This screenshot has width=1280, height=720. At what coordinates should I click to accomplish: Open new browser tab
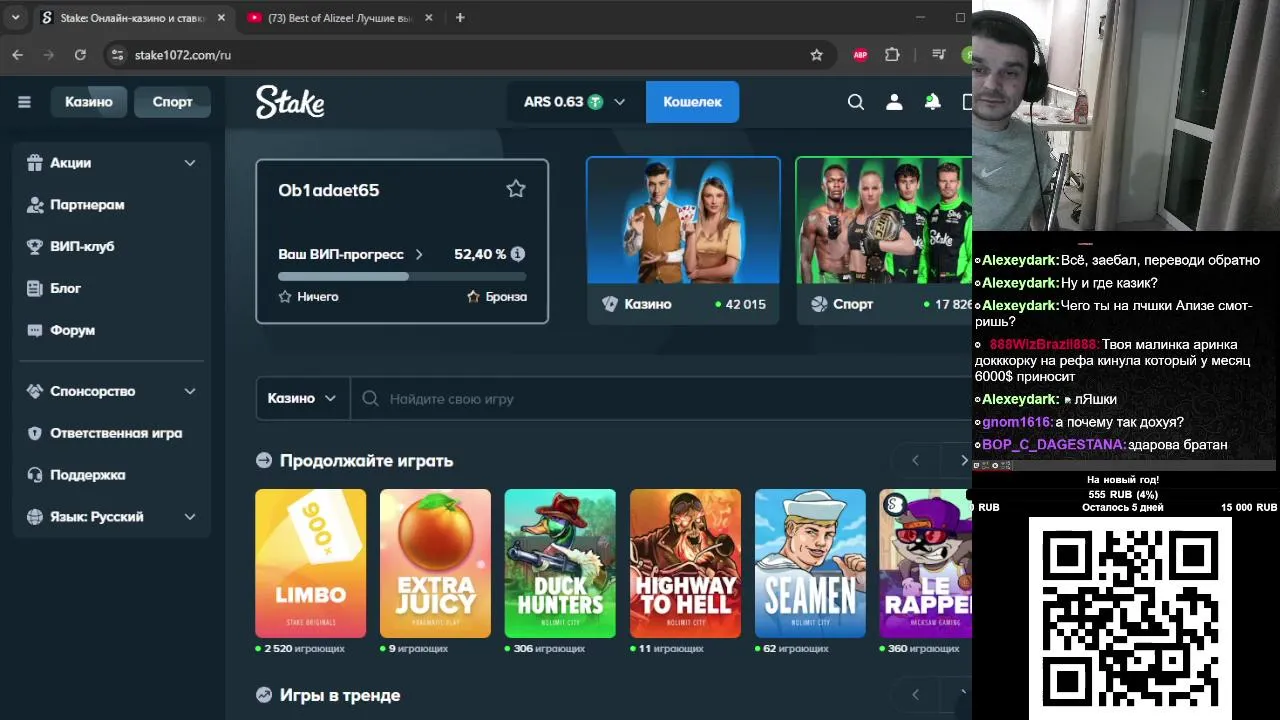[460, 18]
